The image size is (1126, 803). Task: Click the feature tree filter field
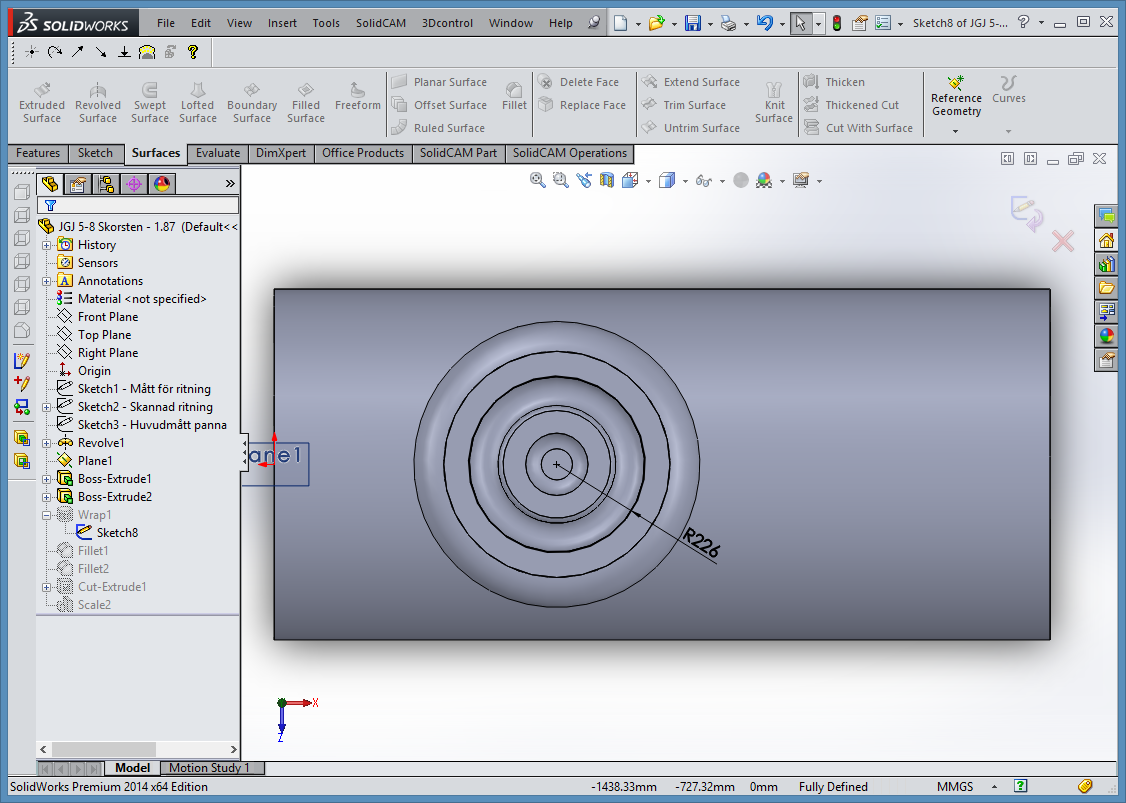click(x=138, y=205)
